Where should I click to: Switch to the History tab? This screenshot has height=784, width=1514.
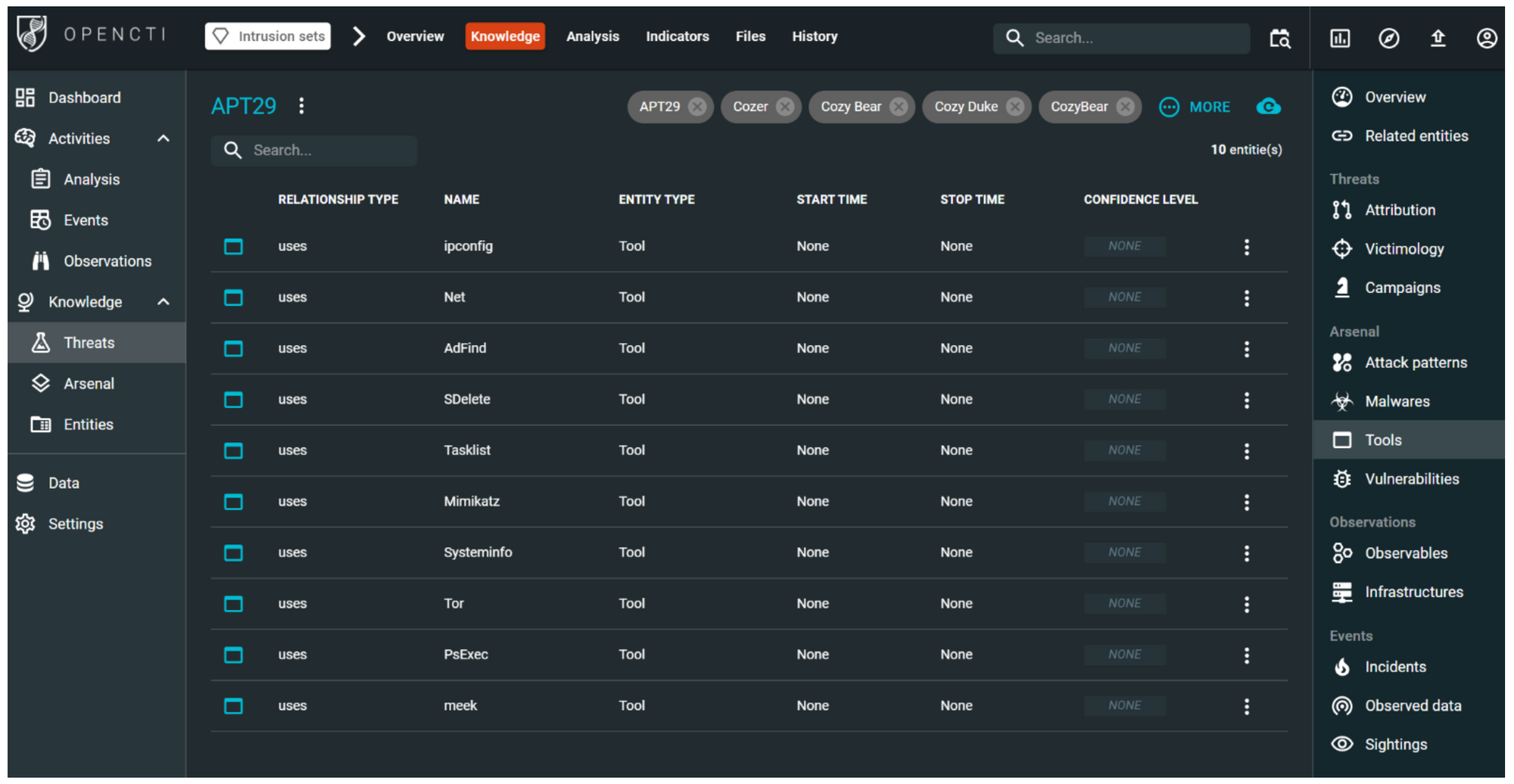tap(815, 36)
